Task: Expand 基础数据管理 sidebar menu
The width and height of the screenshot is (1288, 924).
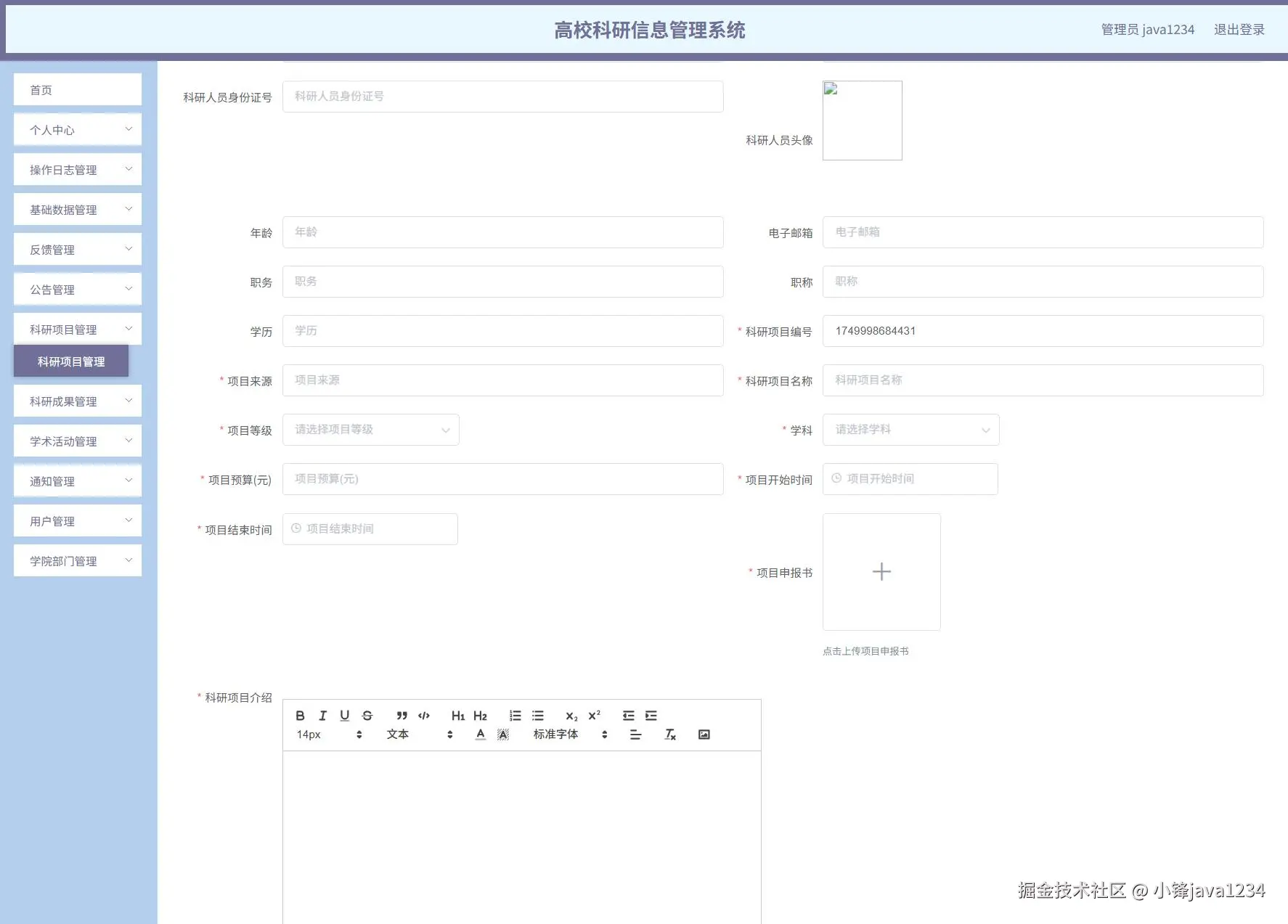Action: [78, 210]
